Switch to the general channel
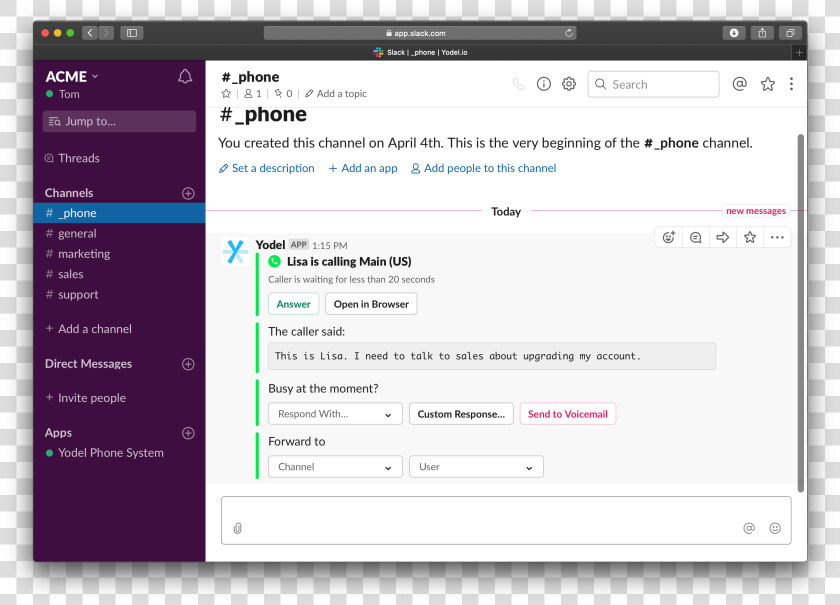The image size is (840, 605). click(x=119, y=234)
